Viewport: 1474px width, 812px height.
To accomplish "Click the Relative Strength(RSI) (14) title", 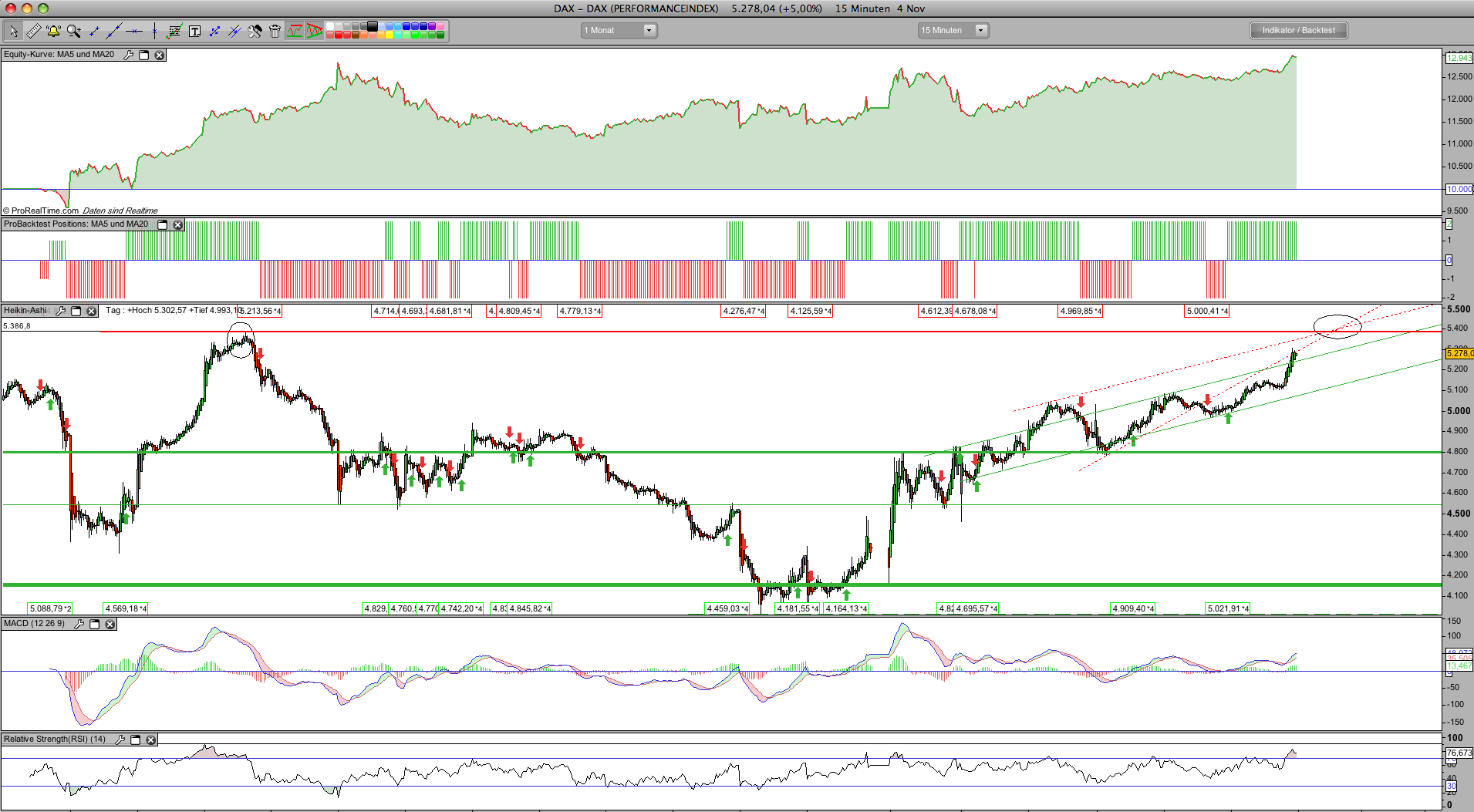I will 55,740.
